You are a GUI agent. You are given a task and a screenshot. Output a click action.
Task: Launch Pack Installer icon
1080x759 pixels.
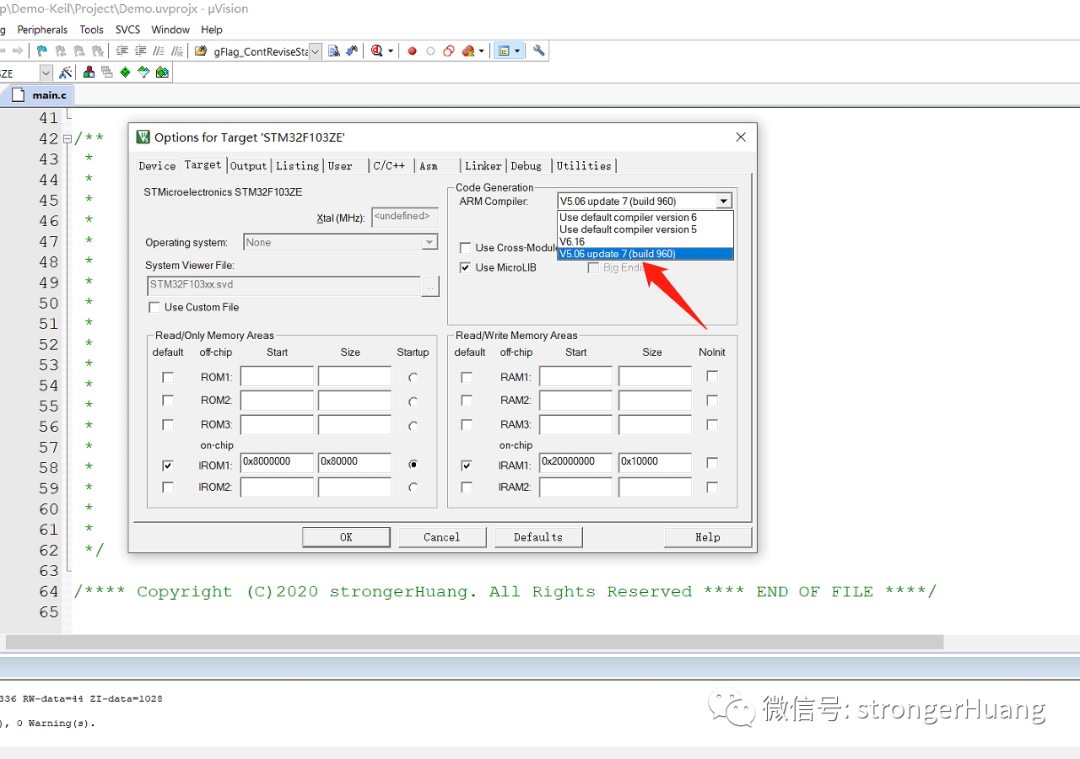point(162,72)
